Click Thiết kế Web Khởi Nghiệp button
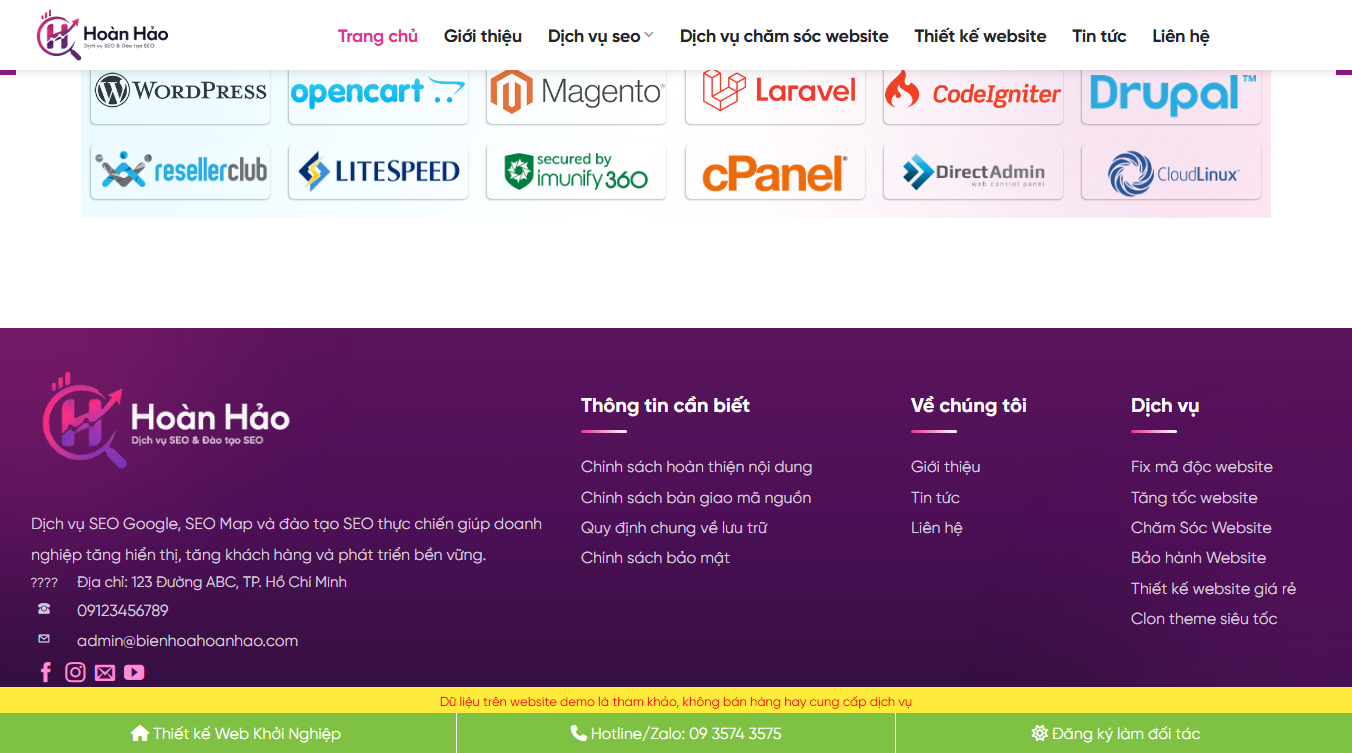 236,733
